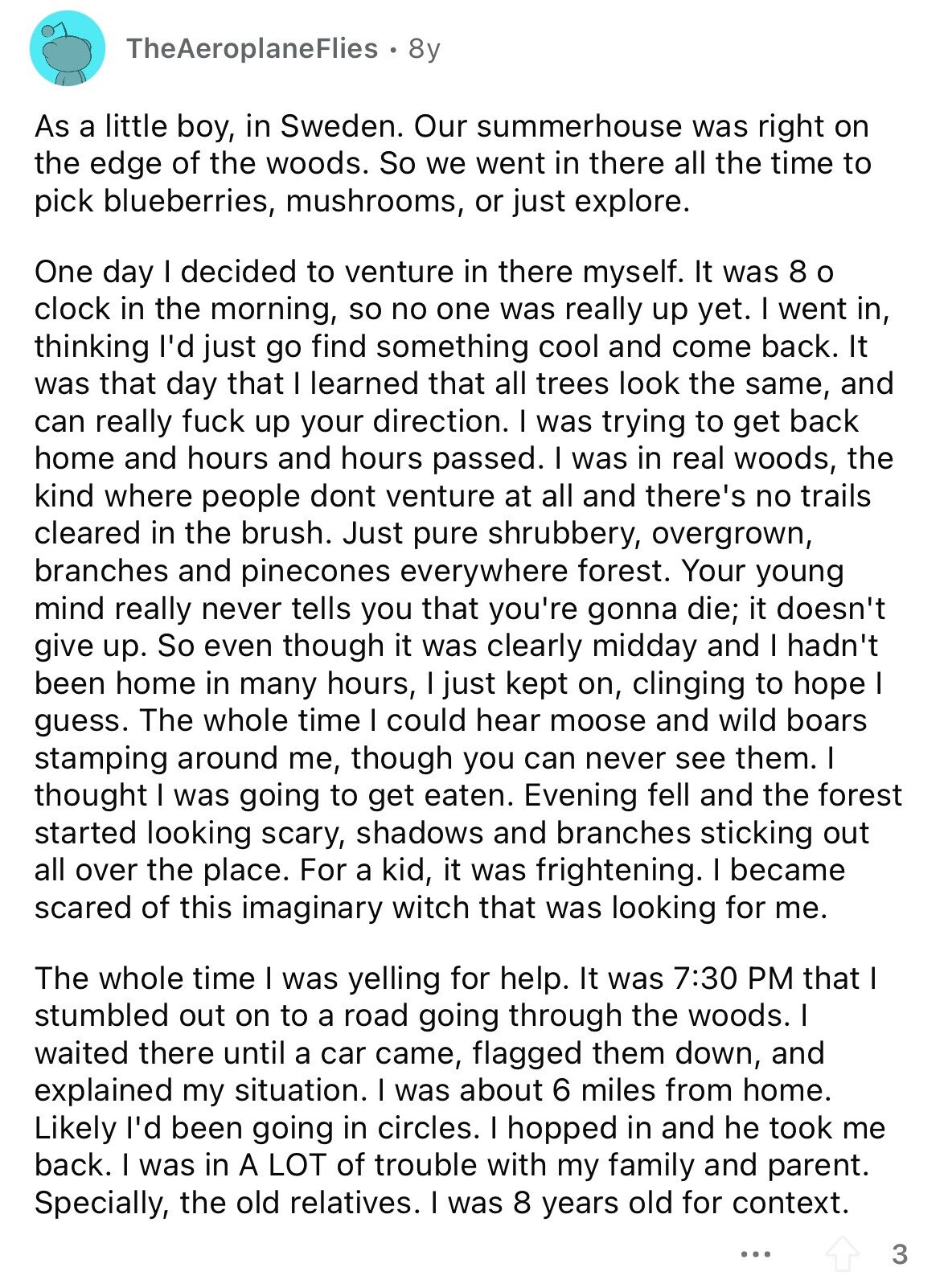Click the vote count number 3
The width and height of the screenshot is (948, 1288).
click(900, 1254)
